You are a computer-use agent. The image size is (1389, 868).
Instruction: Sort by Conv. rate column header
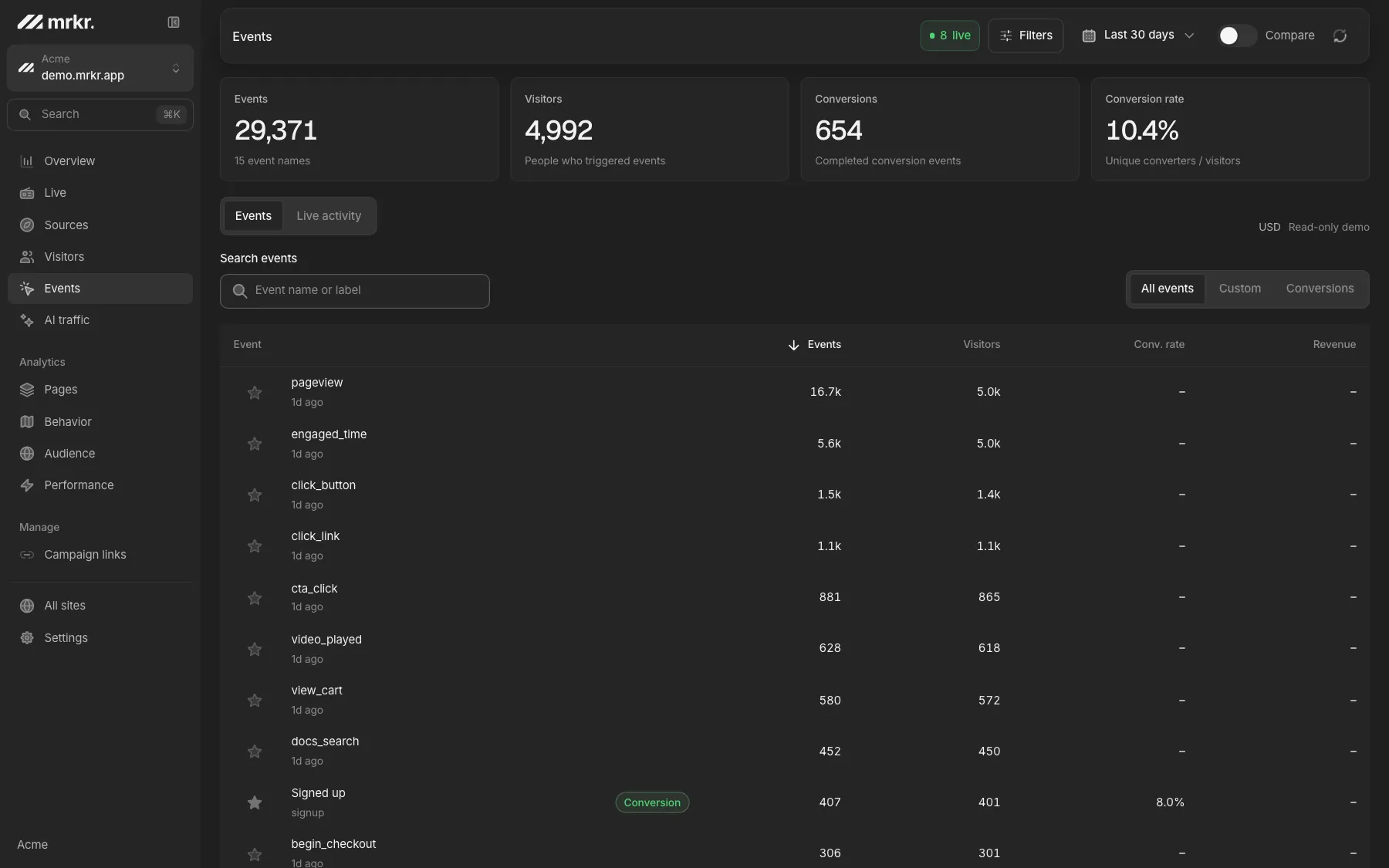point(1159,345)
